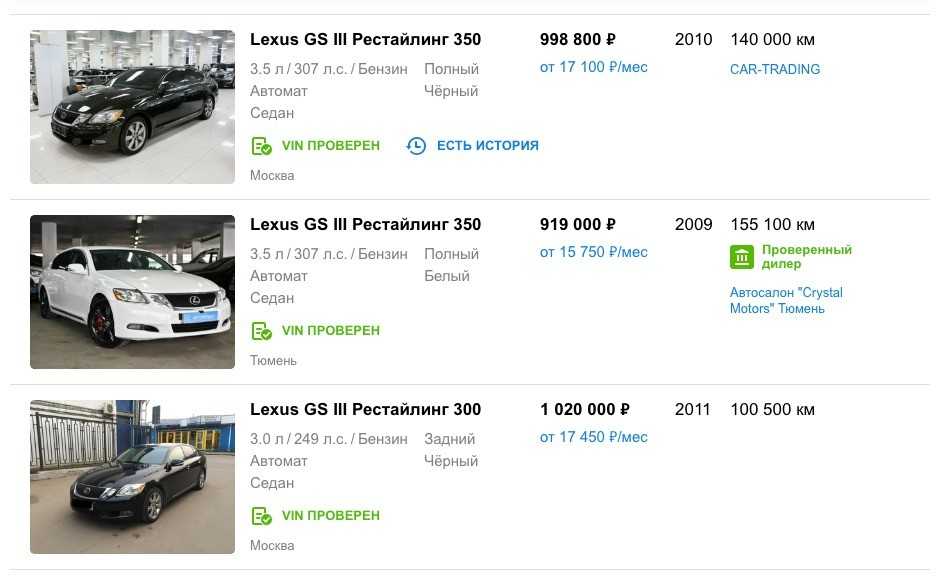This screenshot has width=948, height=581.
Task: Open the black Lexus GS 350 photo
Action: 132,107
